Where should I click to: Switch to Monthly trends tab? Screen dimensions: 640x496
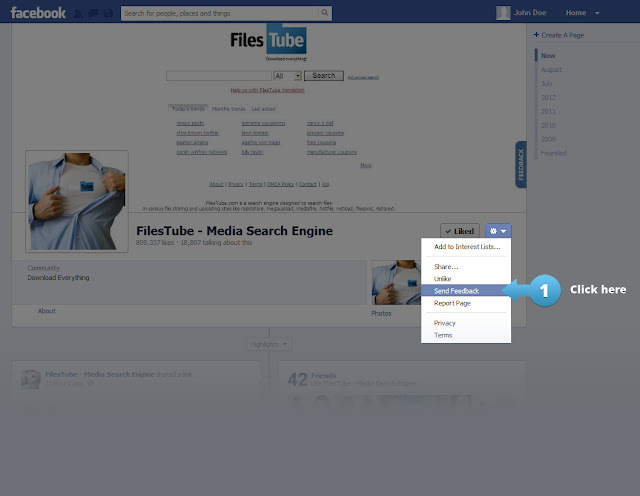point(229,109)
